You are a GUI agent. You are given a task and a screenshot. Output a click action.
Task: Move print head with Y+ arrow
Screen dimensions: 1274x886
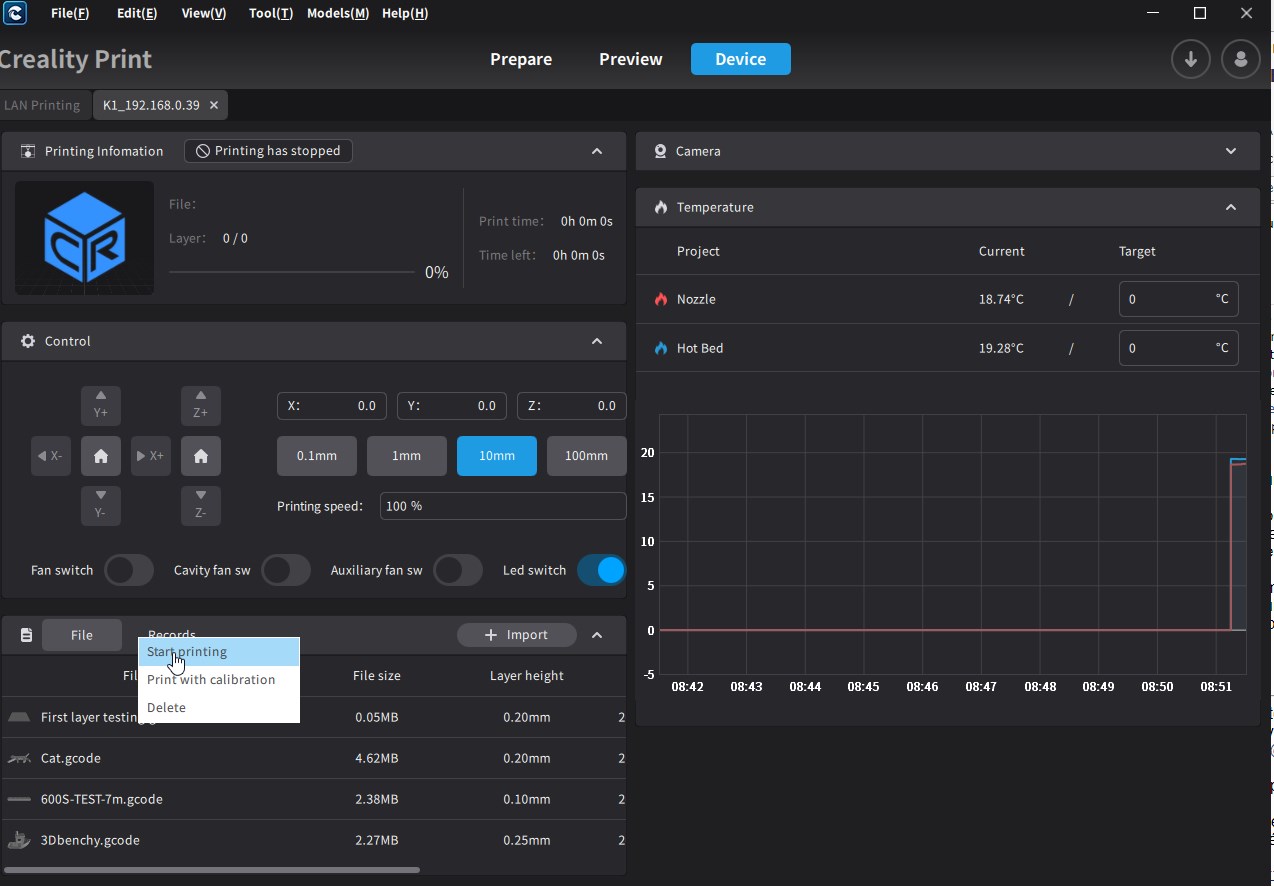coord(101,405)
